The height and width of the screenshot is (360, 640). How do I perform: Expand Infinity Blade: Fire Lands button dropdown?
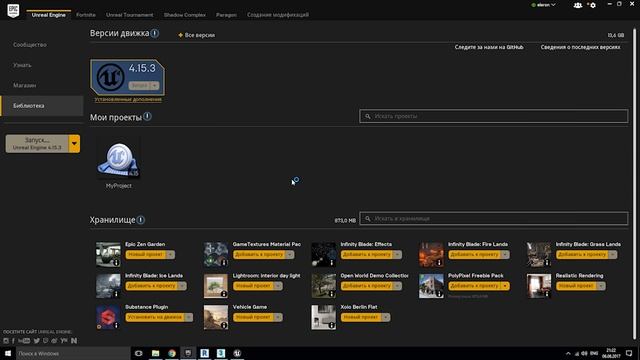(505, 254)
